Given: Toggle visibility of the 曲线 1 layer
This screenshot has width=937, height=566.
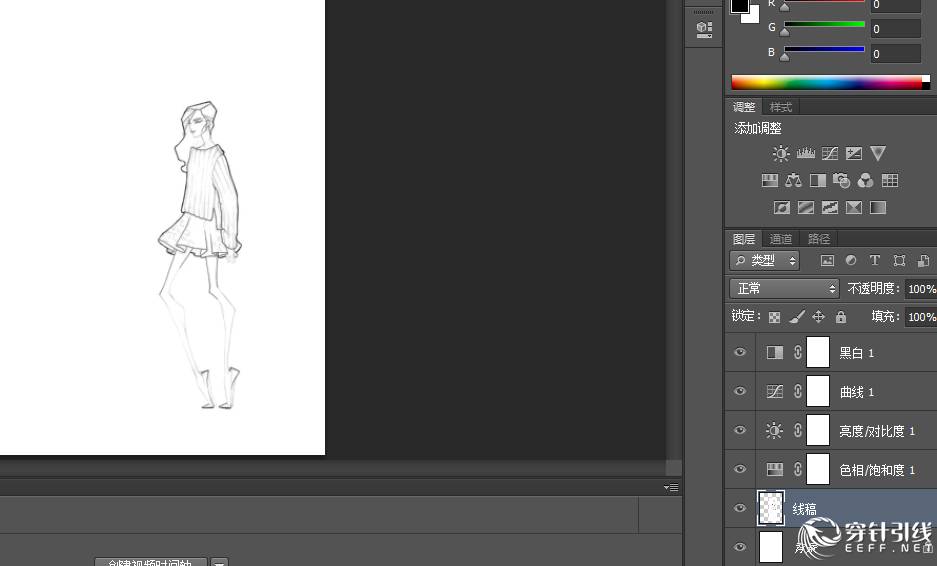Looking at the screenshot, I should point(740,392).
